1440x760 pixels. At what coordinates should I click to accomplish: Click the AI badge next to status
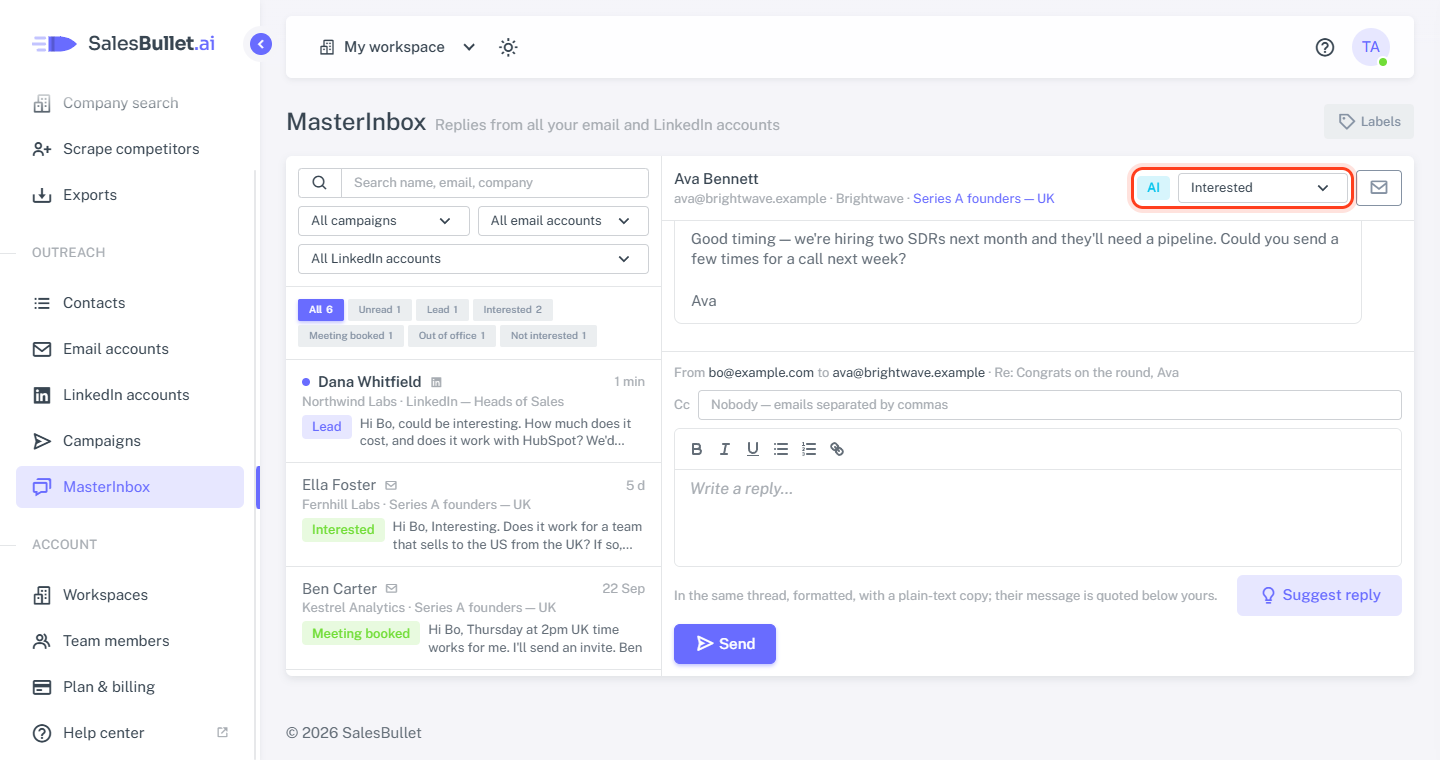click(x=1153, y=187)
